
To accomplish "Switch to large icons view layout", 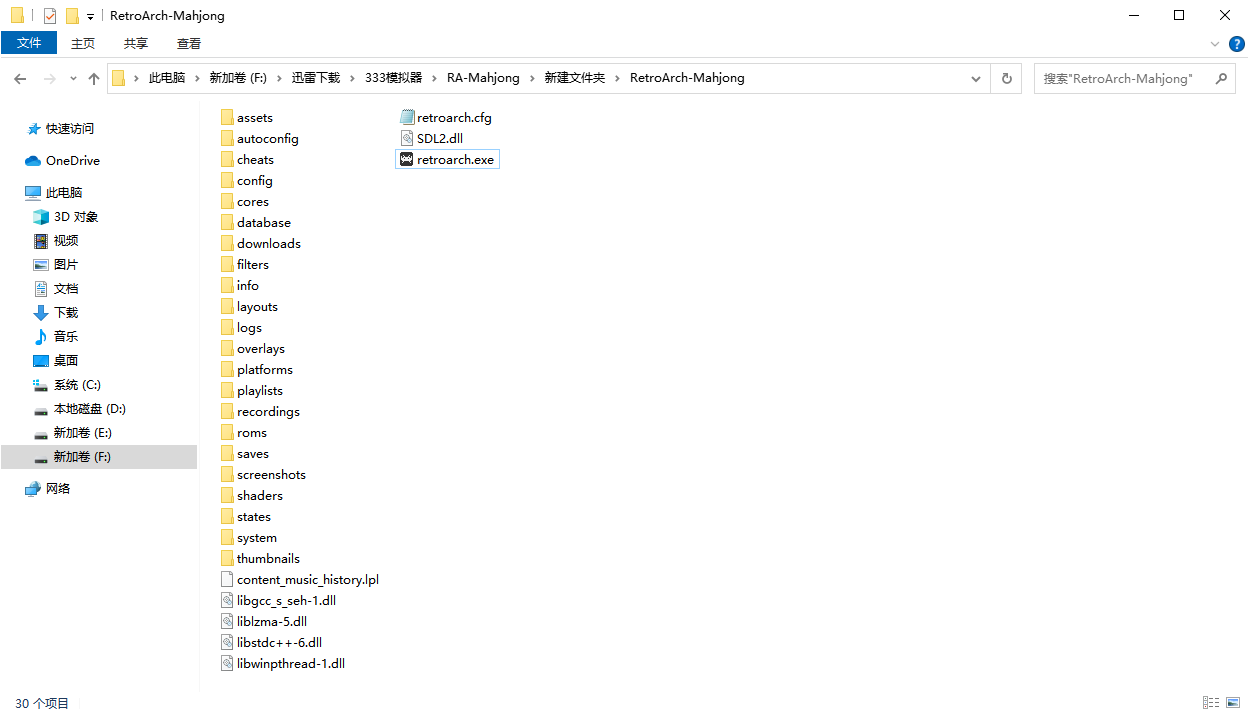I will (1235, 703).
